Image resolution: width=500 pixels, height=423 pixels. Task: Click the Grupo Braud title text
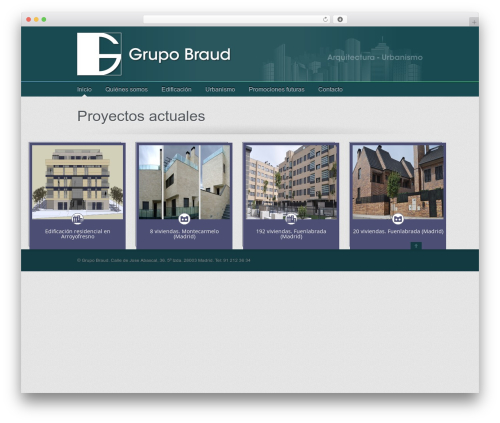(x=179, y=54)
